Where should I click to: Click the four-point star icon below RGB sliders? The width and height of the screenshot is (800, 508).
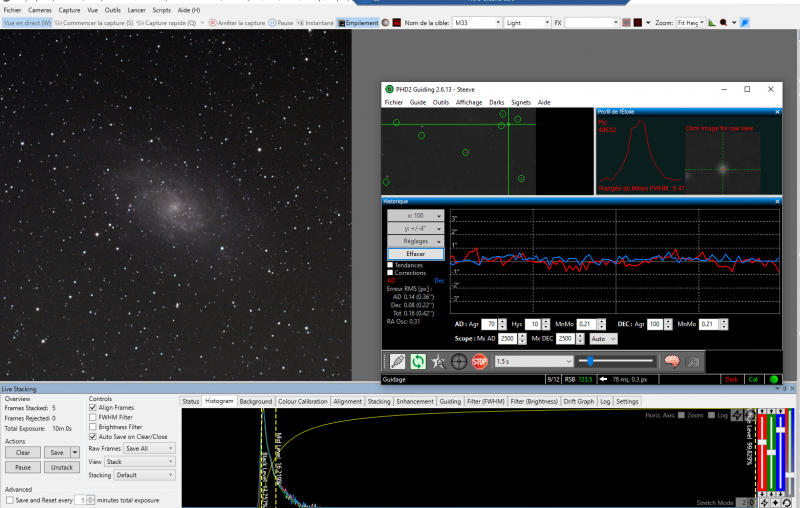(x=776, y=503)
